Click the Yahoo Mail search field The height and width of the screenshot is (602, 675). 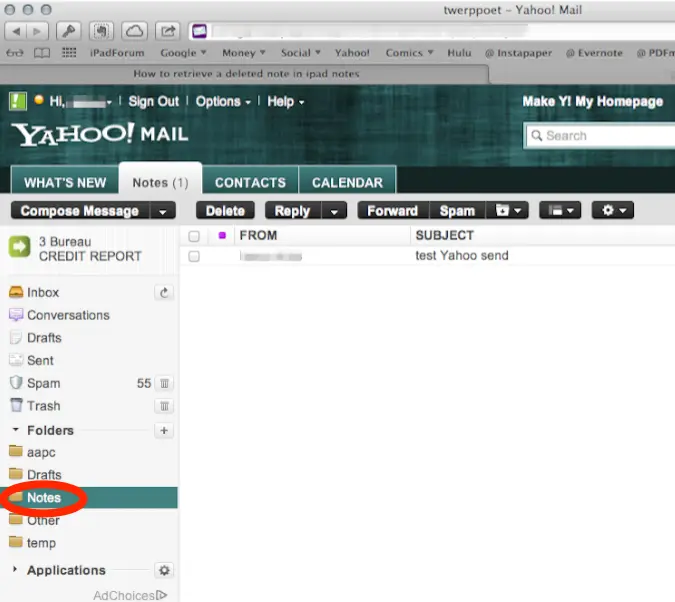pos(605,136)
